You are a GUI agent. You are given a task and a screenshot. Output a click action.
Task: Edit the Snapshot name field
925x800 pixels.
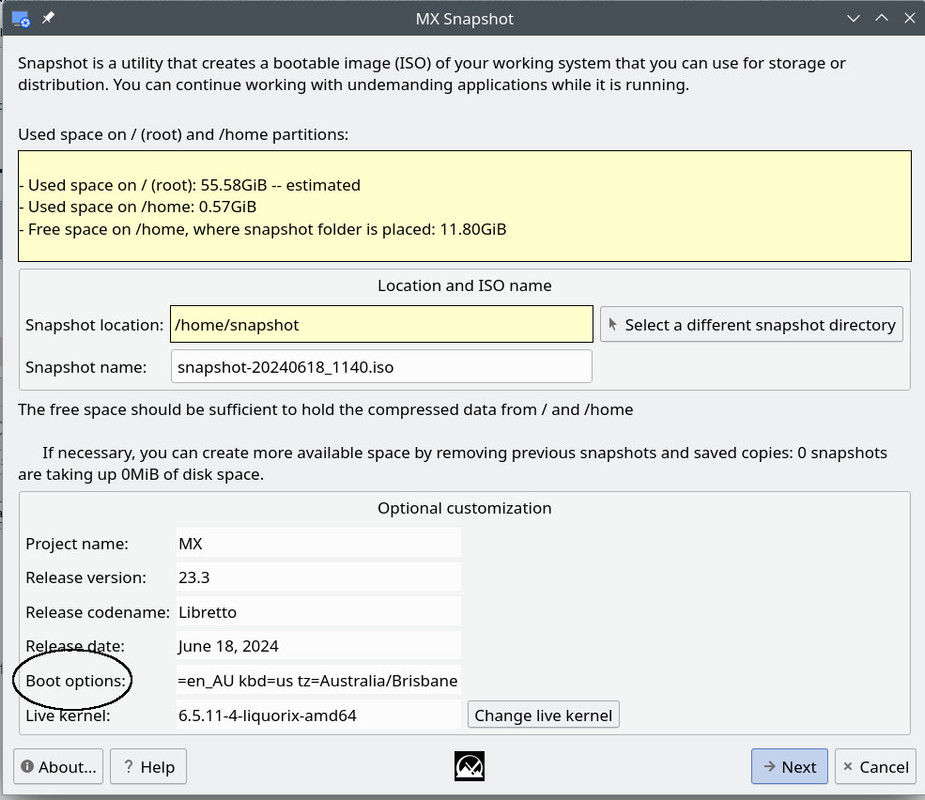click(x=381, y=366)
